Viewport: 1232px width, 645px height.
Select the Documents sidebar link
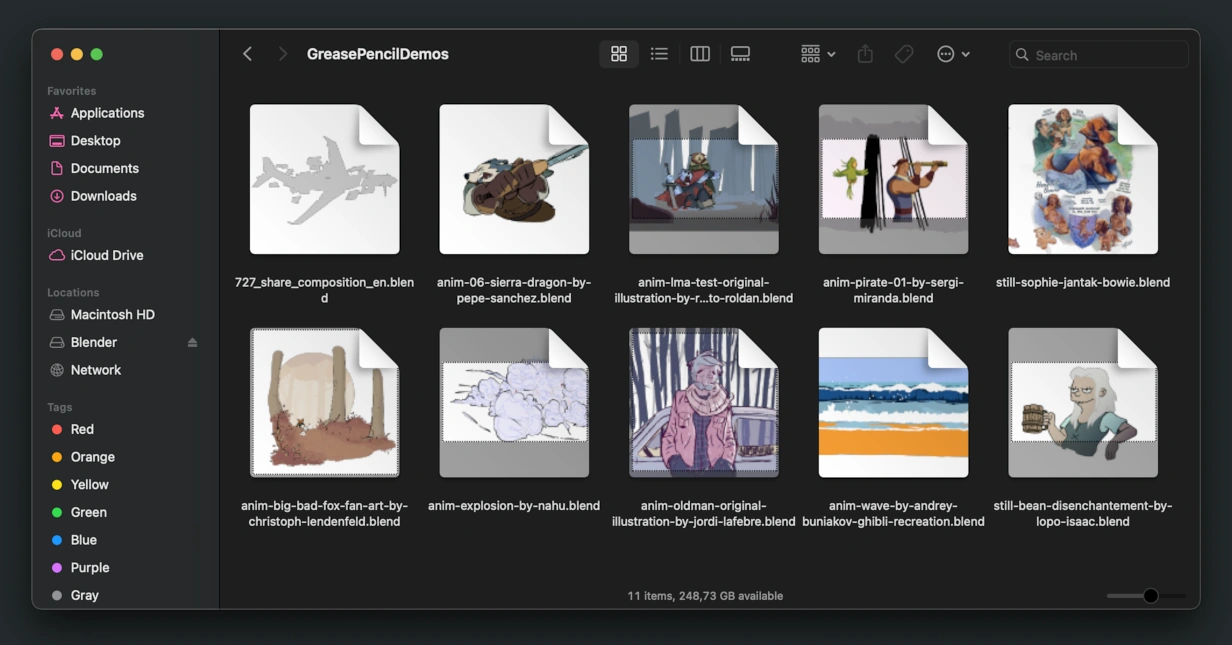coord(104,168)
